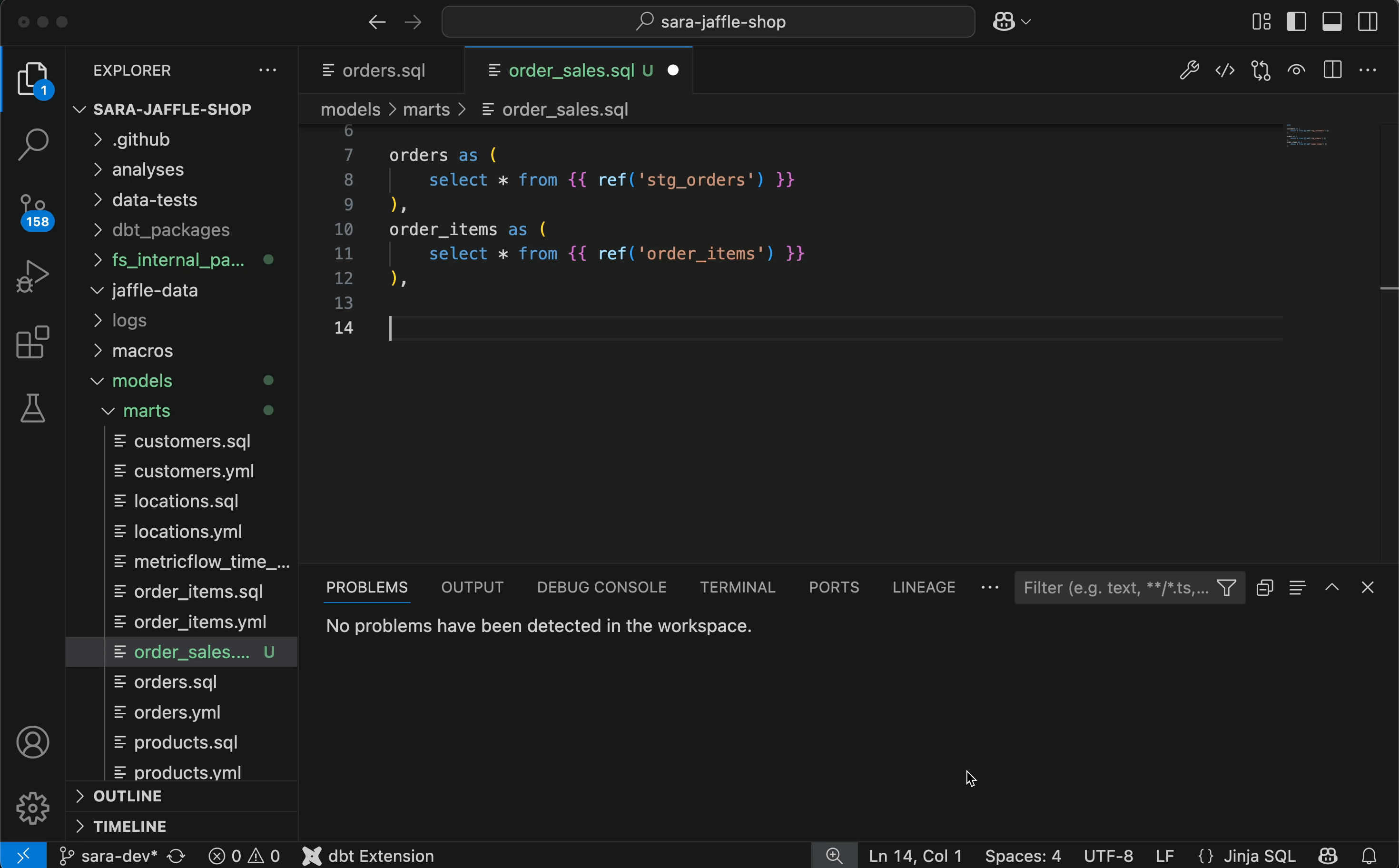1399x868 pixels.
Task: Expand the macros folder
Action: pyautogui.click(x=142, y=350)
